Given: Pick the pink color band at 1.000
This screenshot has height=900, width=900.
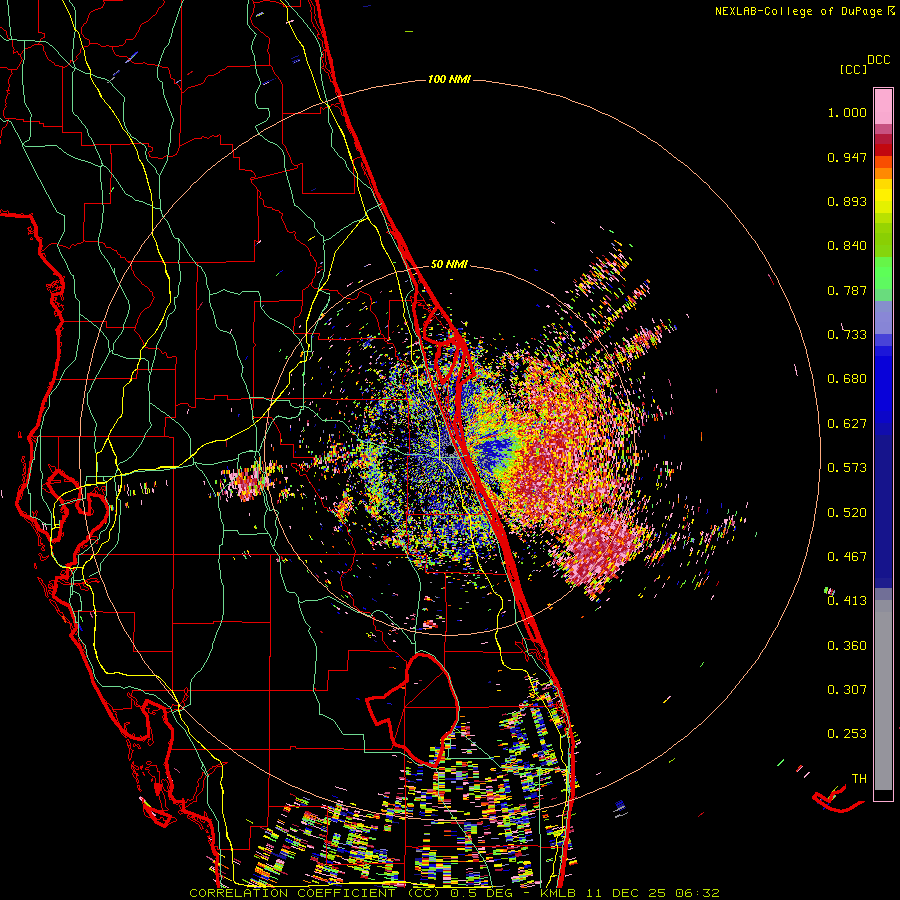Looking at the screenshot, I should pos(883,107).
